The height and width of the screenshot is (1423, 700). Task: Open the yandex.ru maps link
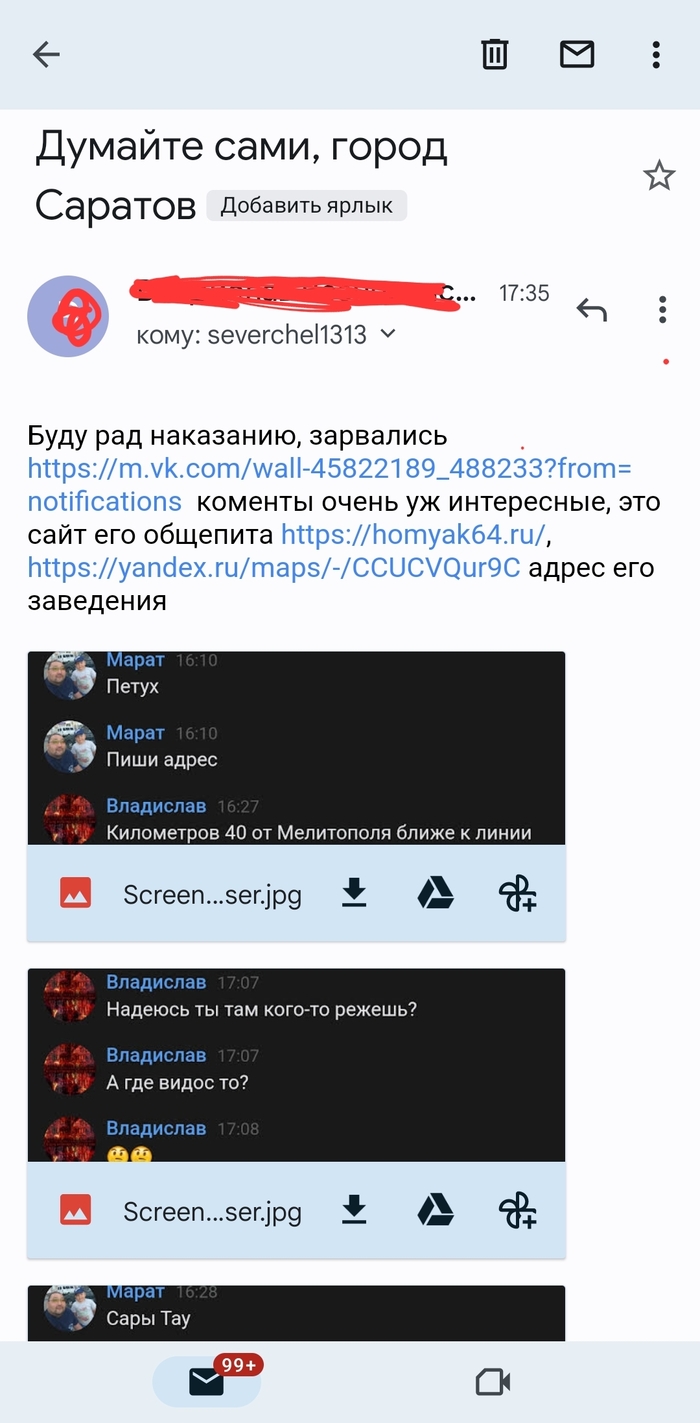274,568
